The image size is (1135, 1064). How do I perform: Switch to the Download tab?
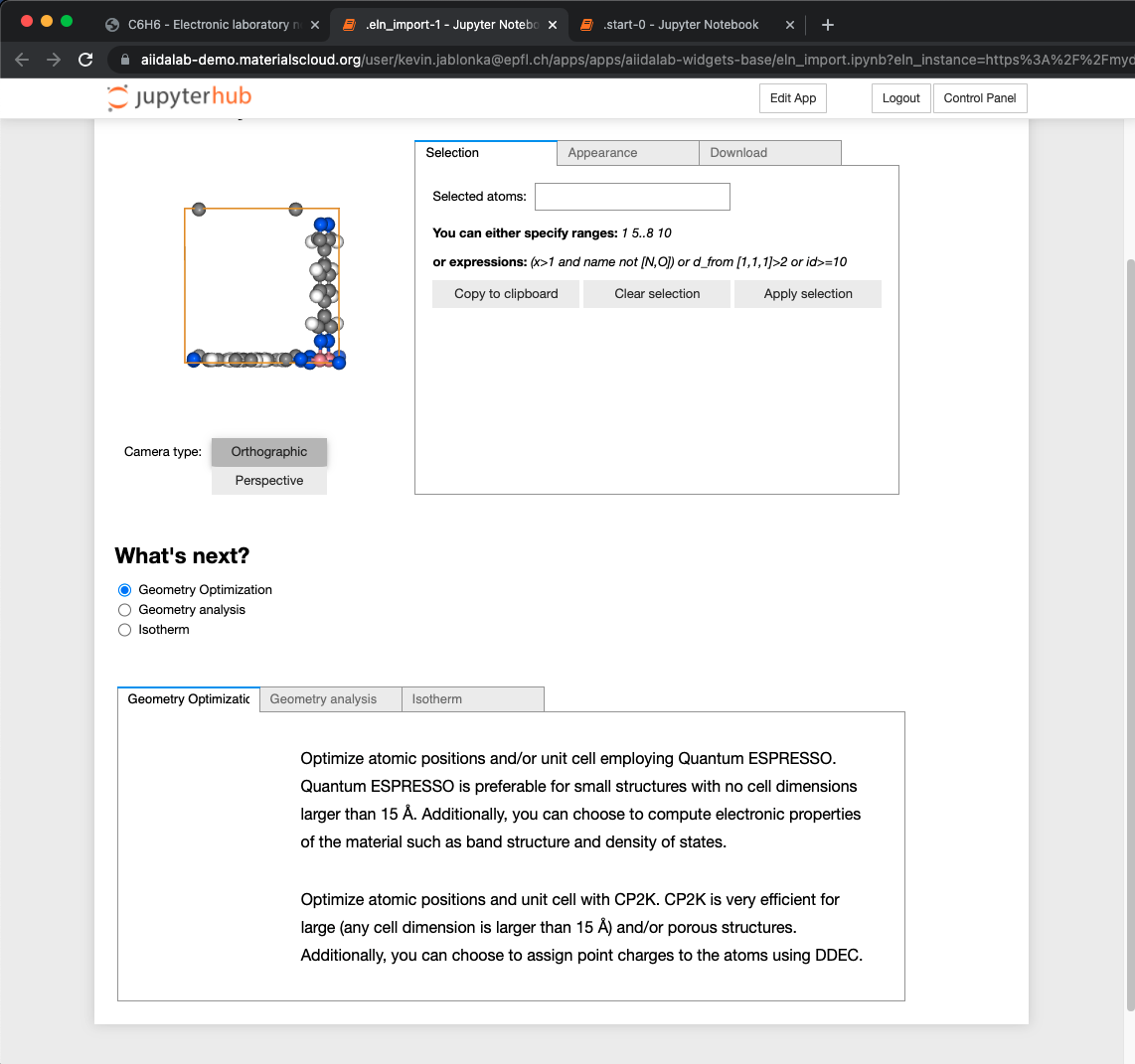(x=737, y=152)
